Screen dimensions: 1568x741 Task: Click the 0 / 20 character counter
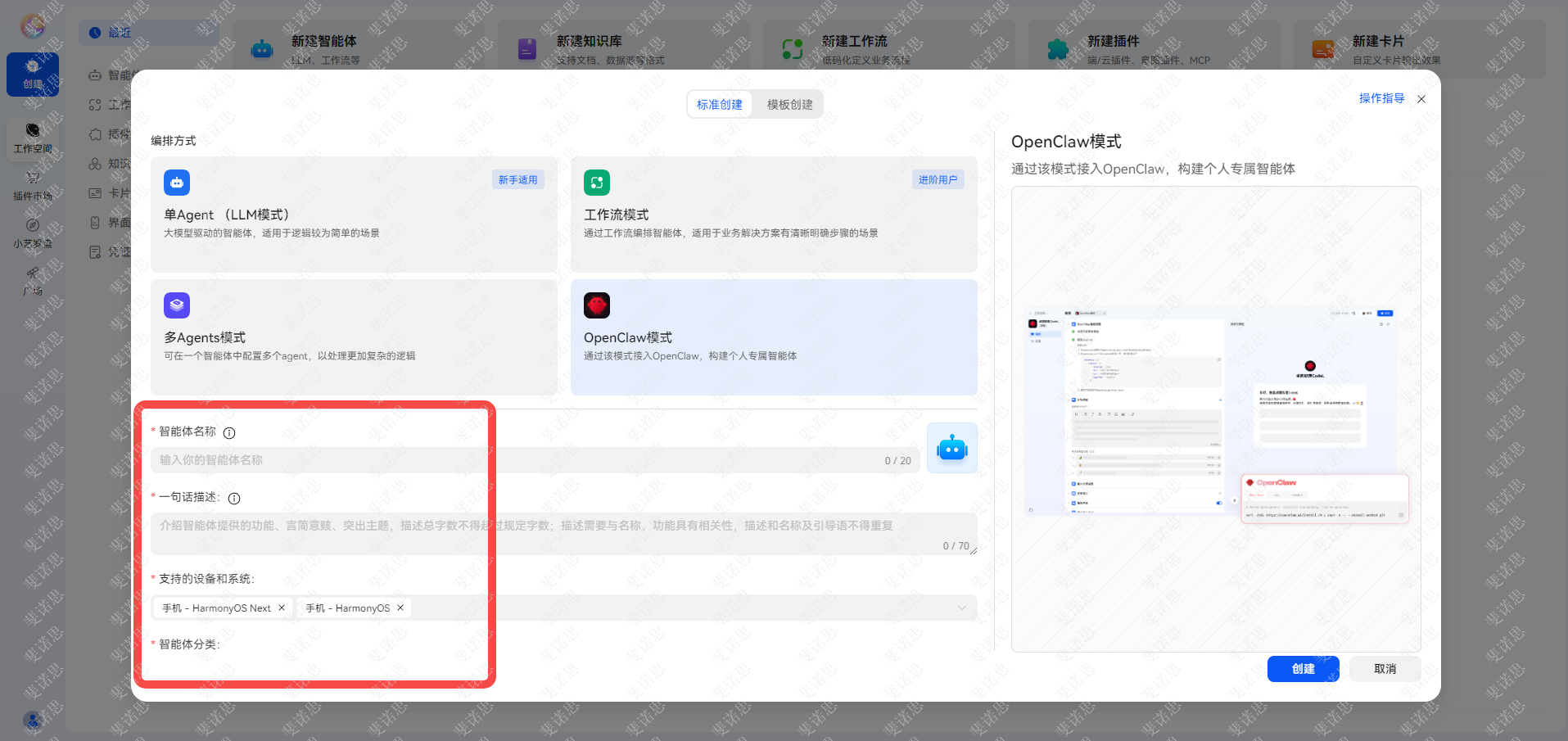[897, 461]
